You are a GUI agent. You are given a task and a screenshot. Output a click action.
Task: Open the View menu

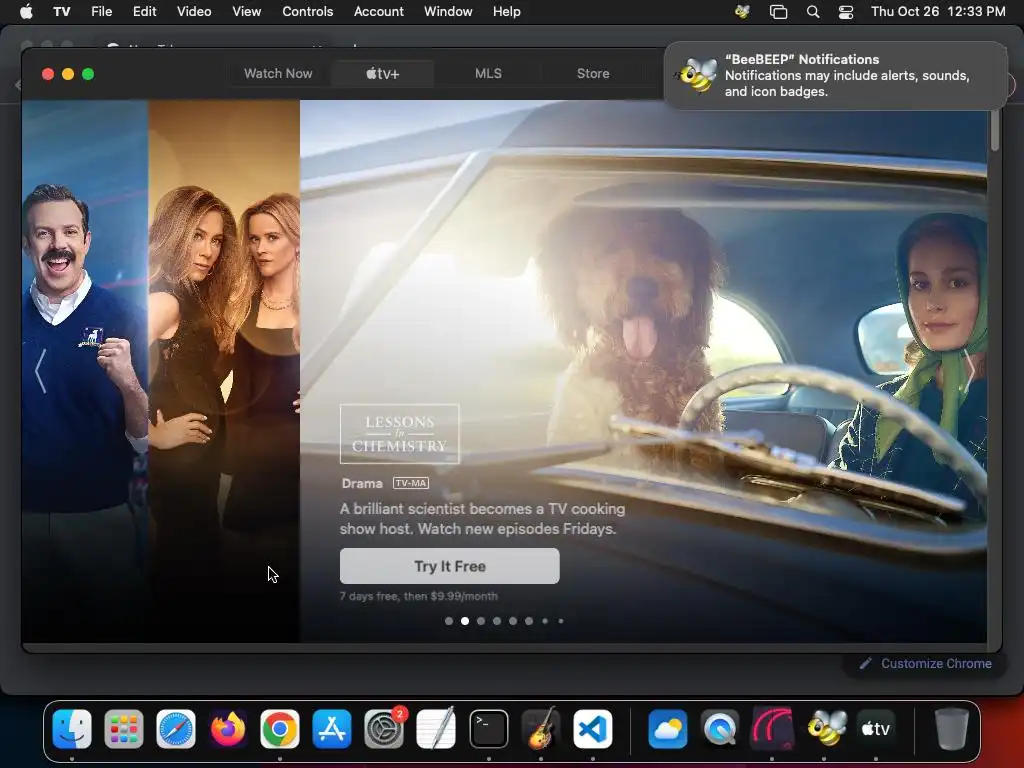pos(246,11)
